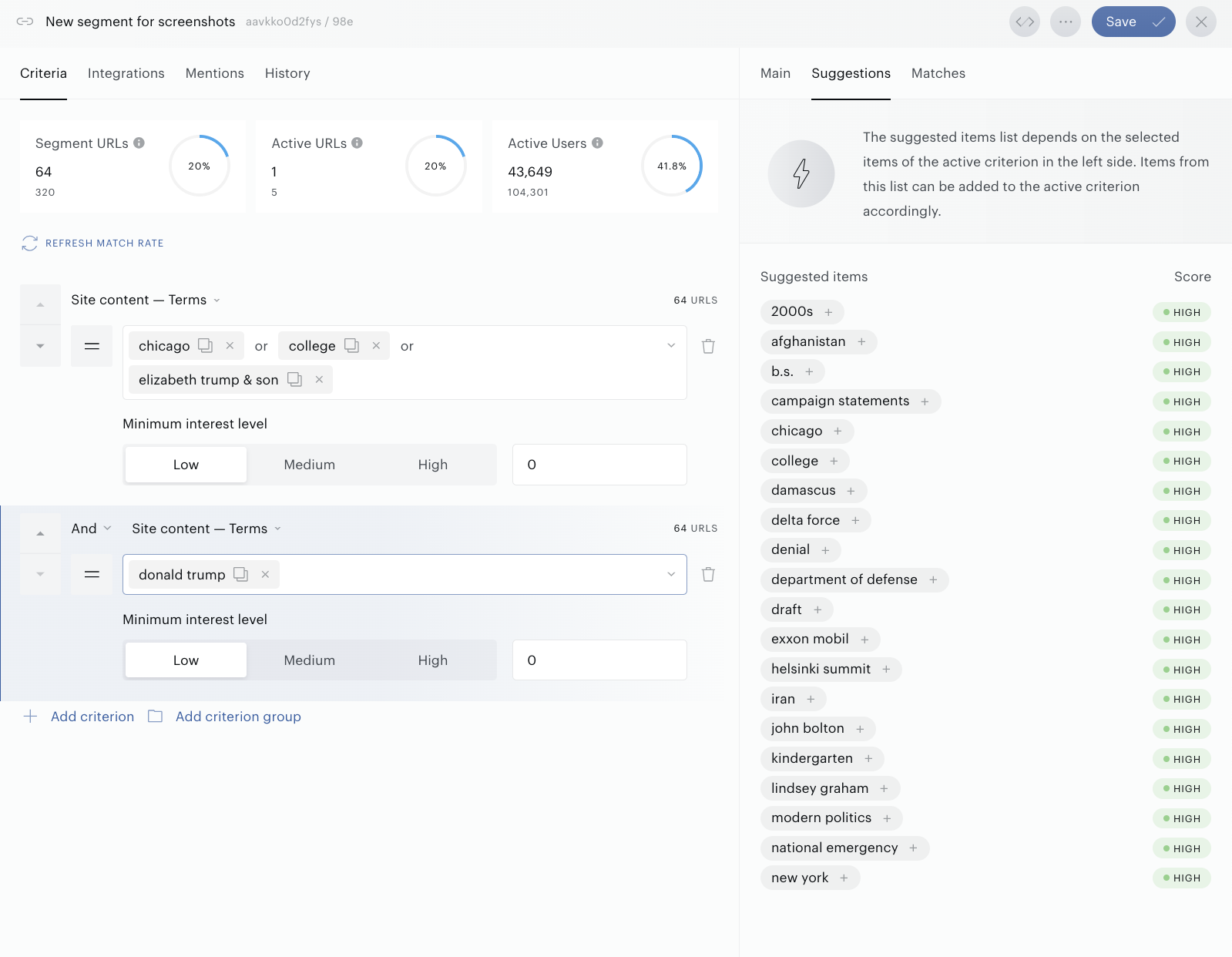Image resolution: width=1232 pixels, height=957 pixels.
Task: Delete the donald trump criterion with trash icon
Action: click(708, 574)
